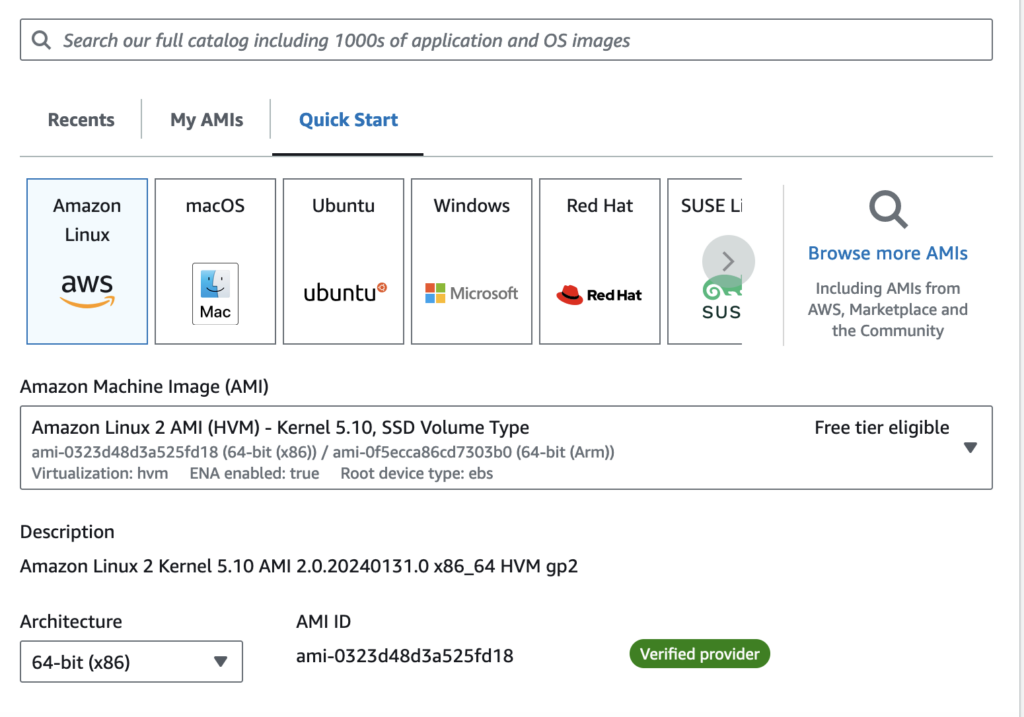
Task: Switch to the Recents tab
Action: click(81, 120)
